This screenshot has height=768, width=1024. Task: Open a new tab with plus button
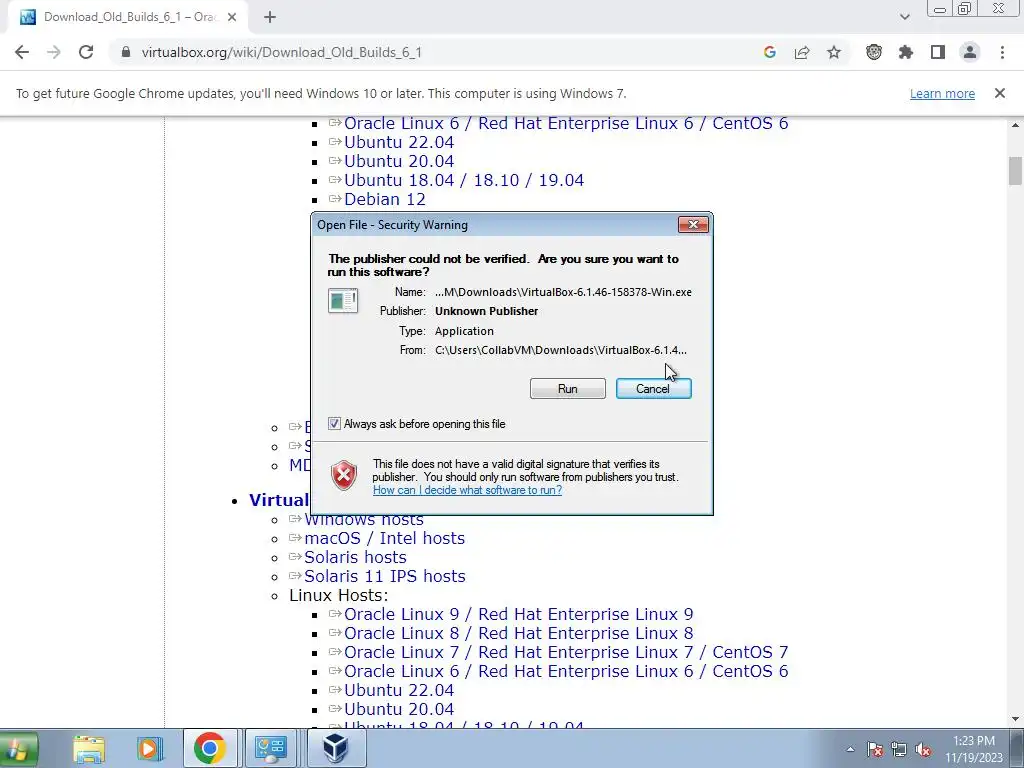(x=270, y=17)
